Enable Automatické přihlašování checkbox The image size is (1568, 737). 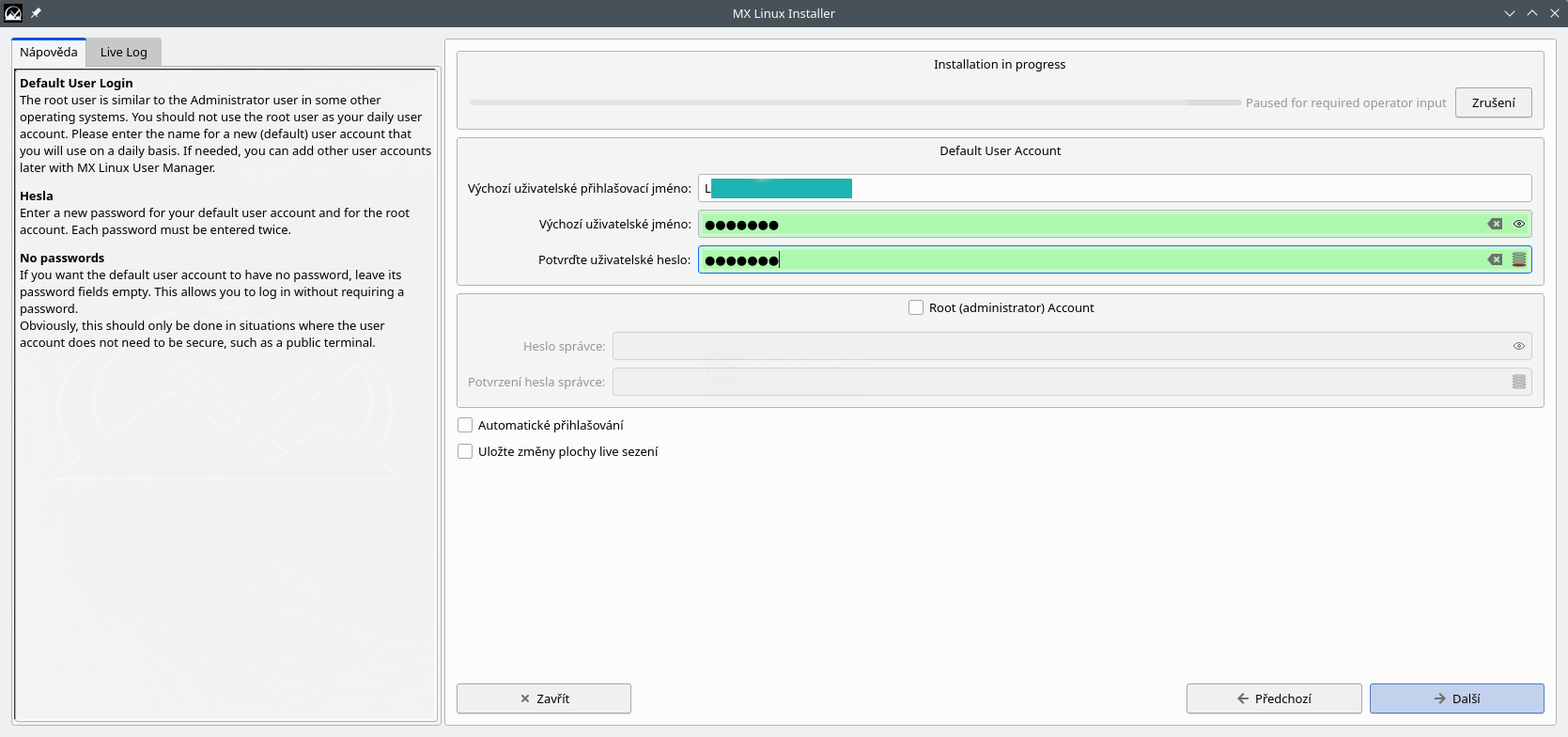point(465,425)
